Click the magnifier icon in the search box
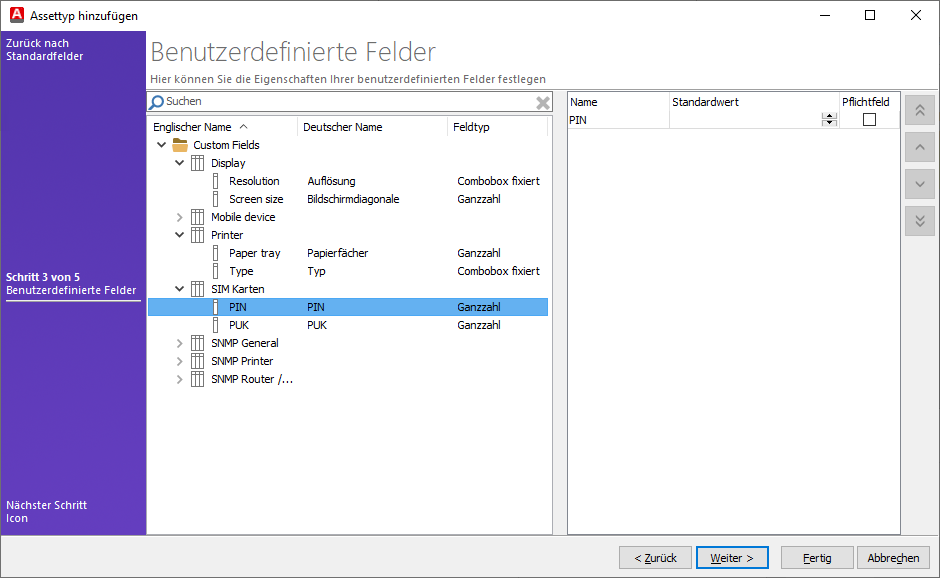 (x=158, y=101)
